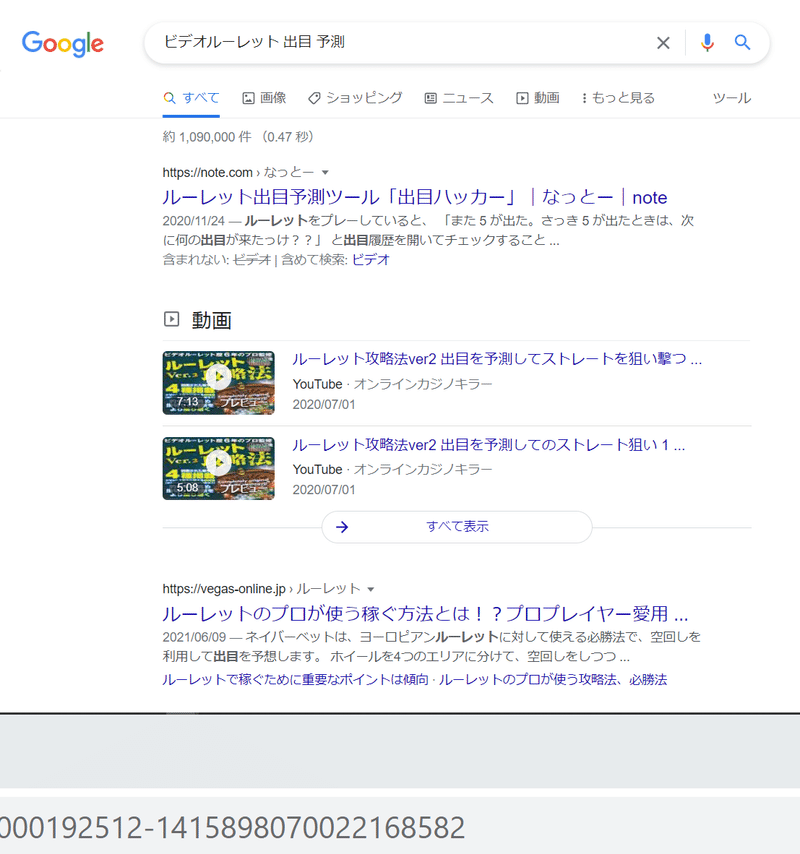Play the 7:13 video thumbnail
Screen dimensions: 800x854
(218, 382)
